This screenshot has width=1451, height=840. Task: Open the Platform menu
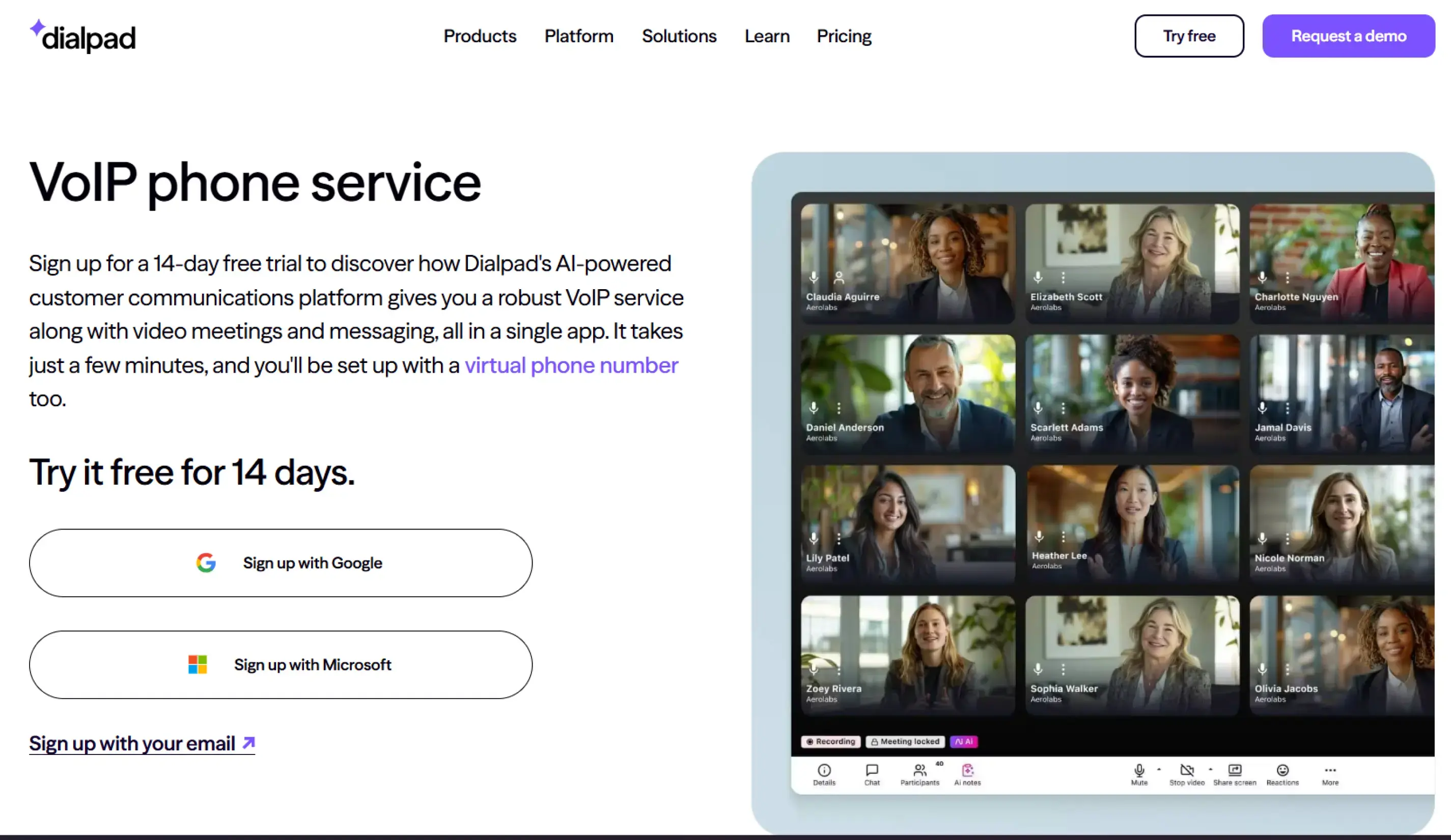point(579,36)
